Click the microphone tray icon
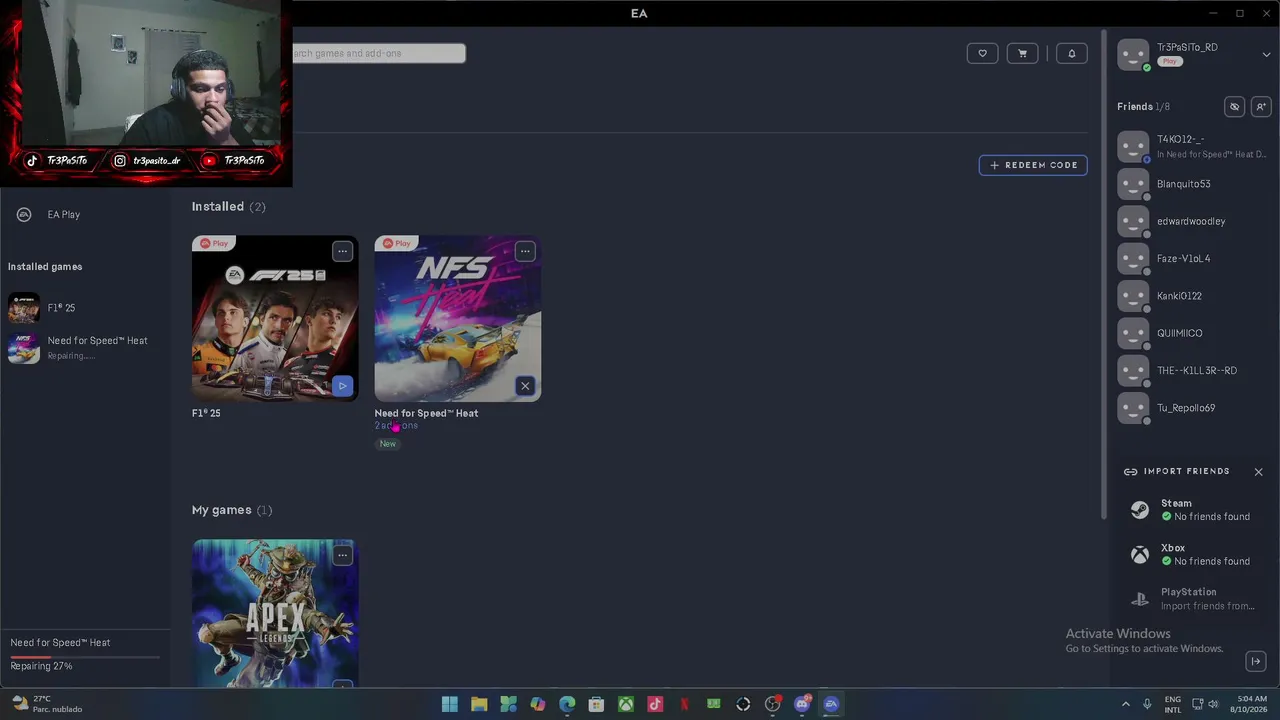Screen dimensions: 1280x720 point(1147,704)
